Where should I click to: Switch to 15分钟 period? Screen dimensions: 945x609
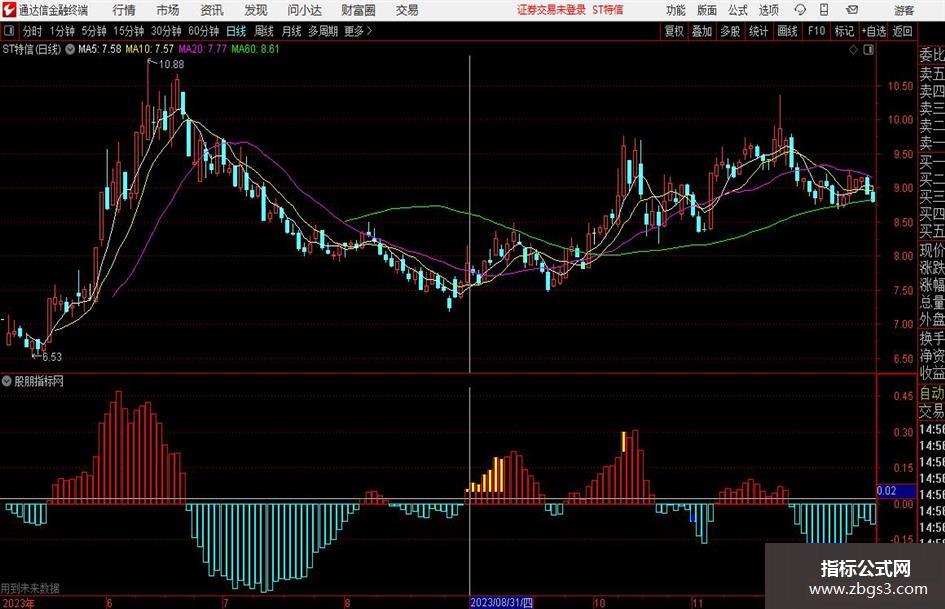point(128,31)
